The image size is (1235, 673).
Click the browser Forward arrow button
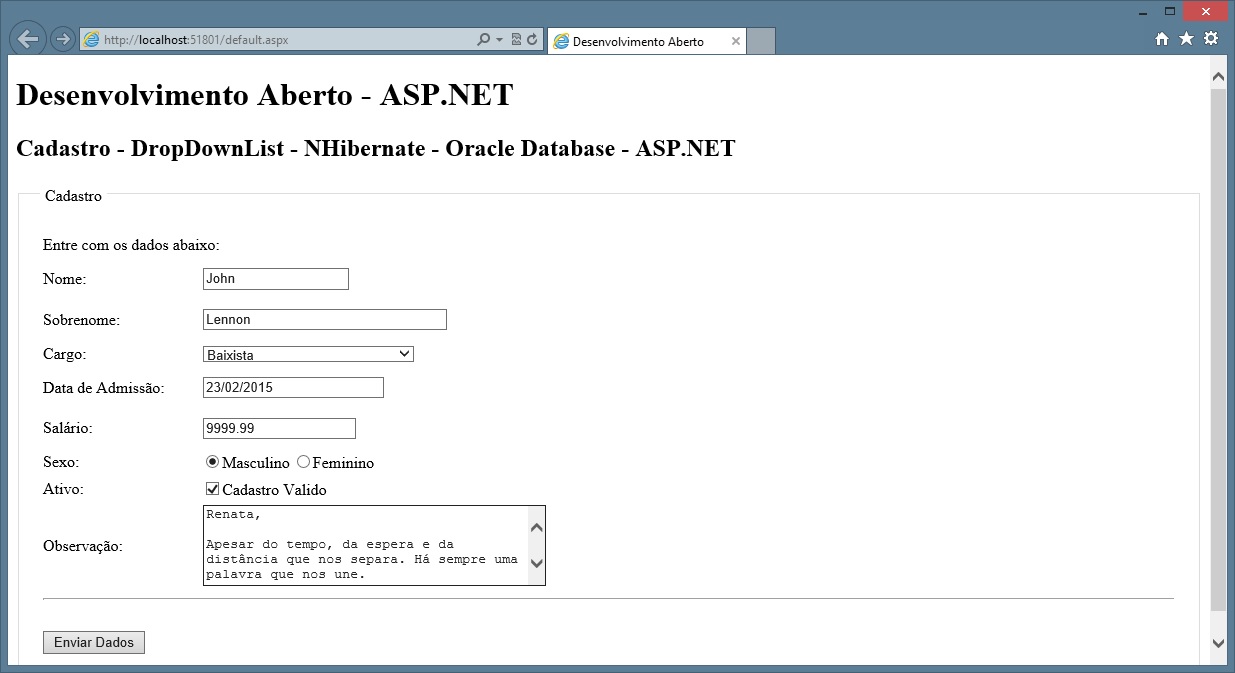point(62,40)
